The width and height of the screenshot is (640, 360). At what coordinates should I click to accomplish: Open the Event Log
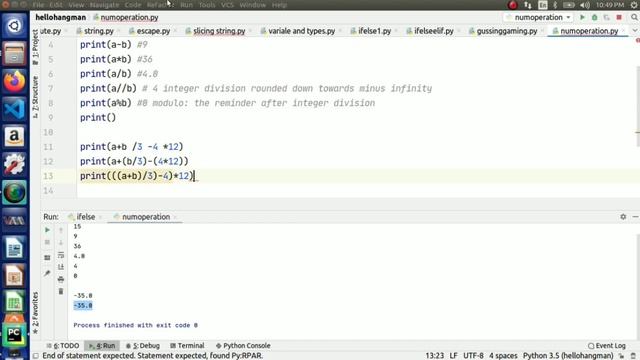click(x=607, y=346)
